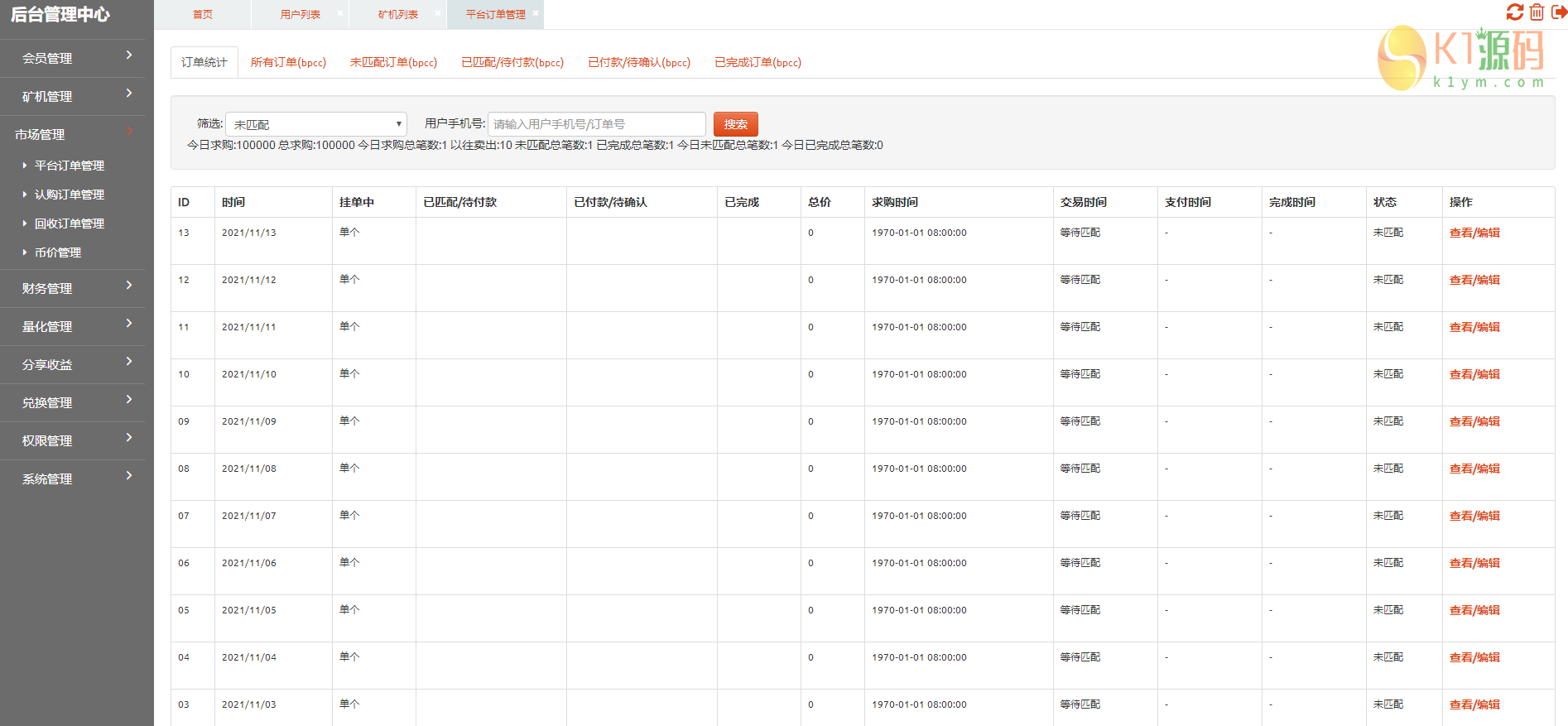This screenshot has width=1568, height=726.
Task: Open 币价管理 in the sidebar
Action: [58, 252]
